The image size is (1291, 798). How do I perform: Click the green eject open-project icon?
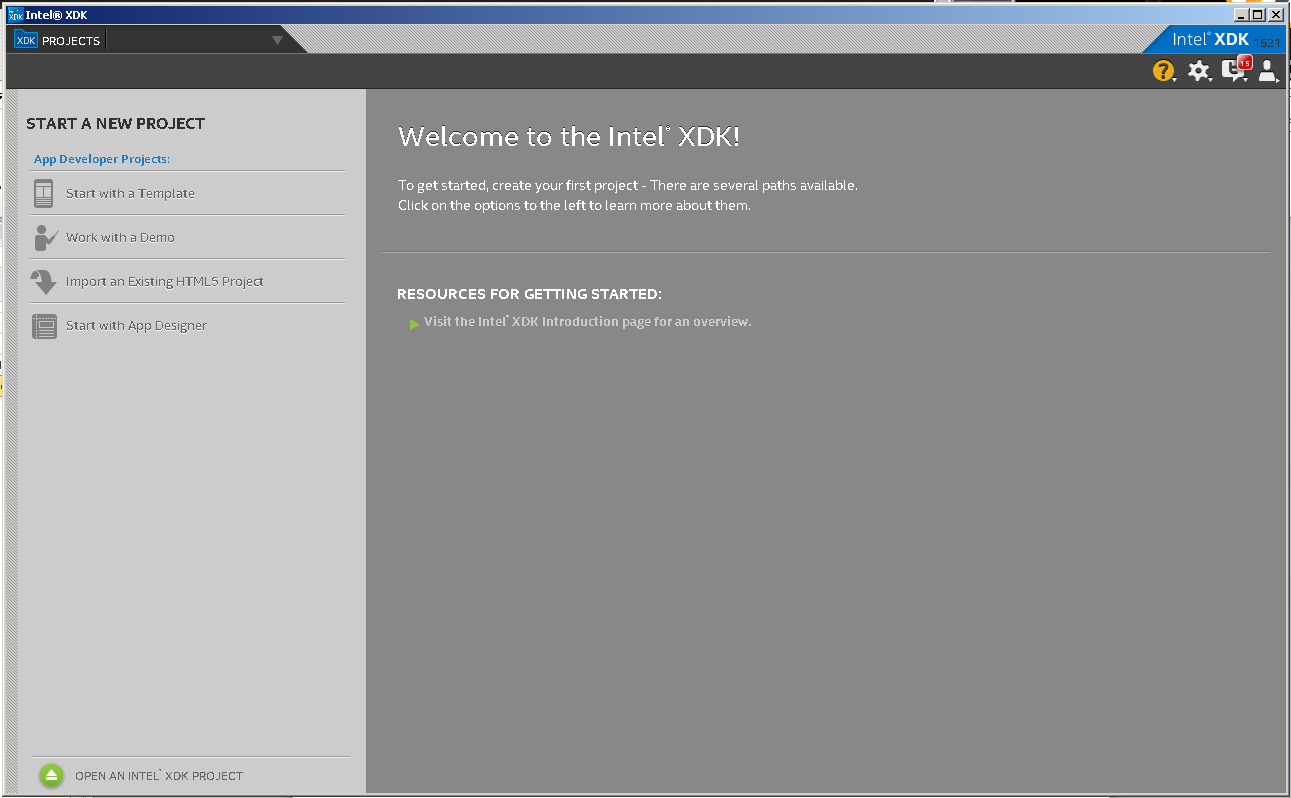tap(52, 776)
